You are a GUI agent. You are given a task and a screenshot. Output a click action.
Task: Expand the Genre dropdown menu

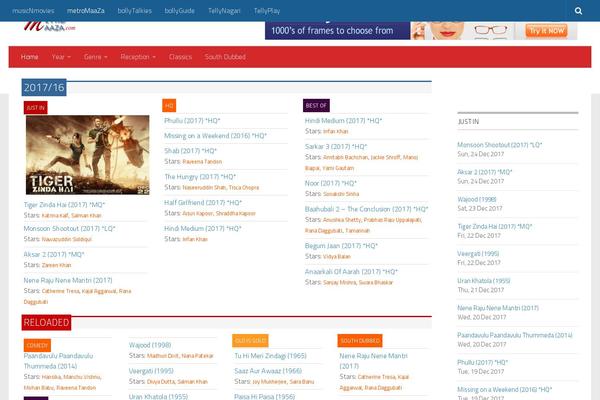[96, 57]
